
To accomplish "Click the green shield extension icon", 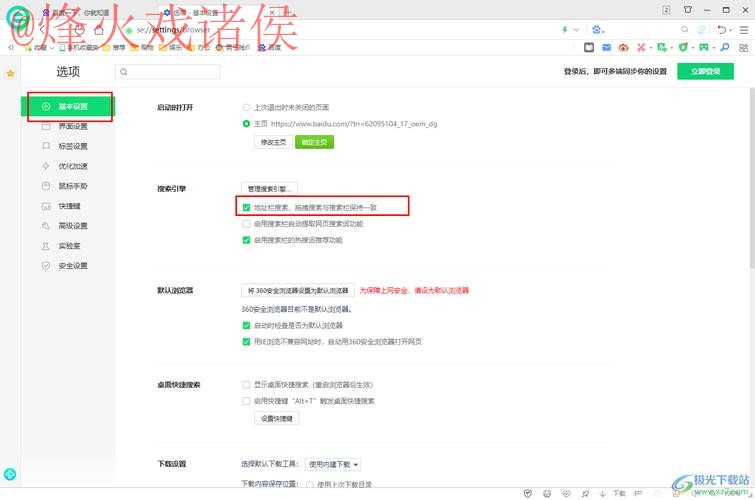I will coord(683,47).
